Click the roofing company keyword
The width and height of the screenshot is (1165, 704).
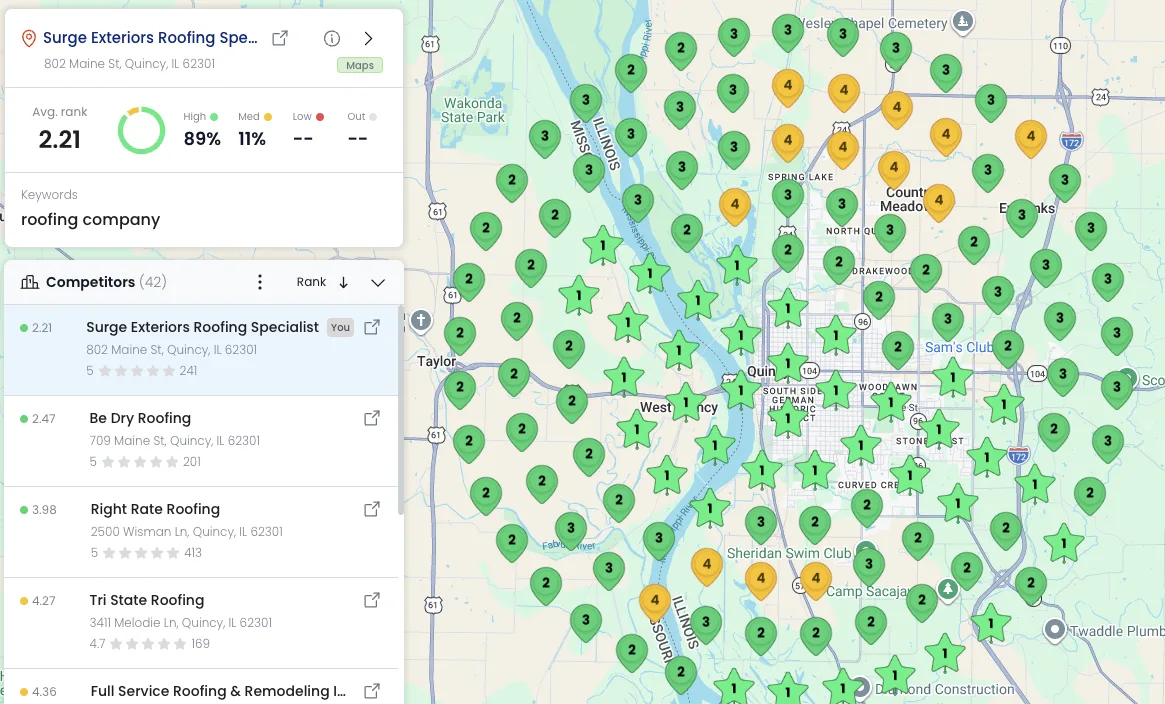91,220
